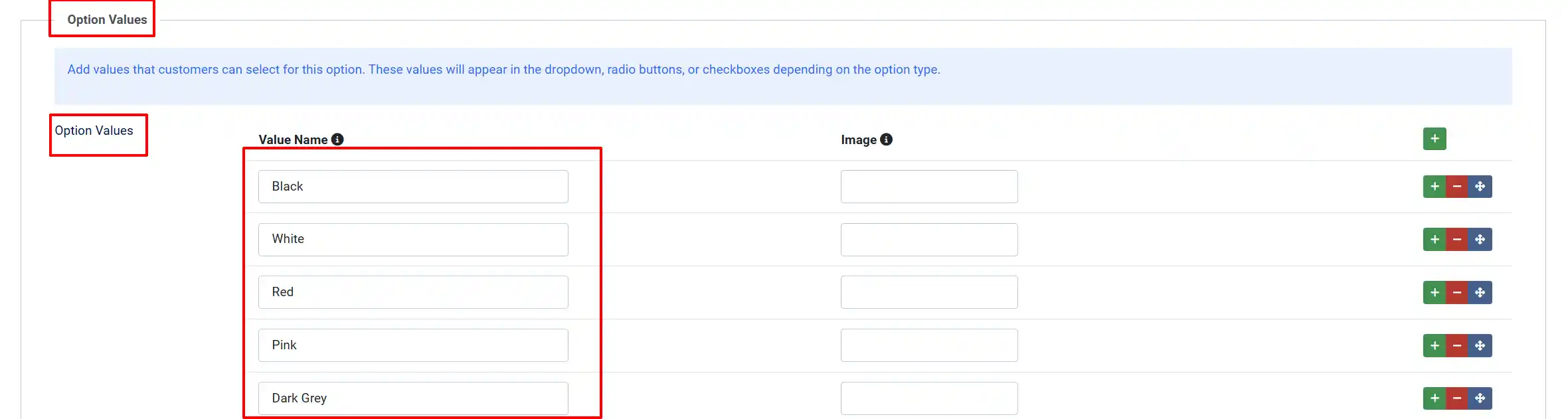The height and width of the screenshot is (419, 1568).
Task: Click the move handle for Black row
Action: pyautogui.click(x=1480, y=187)
